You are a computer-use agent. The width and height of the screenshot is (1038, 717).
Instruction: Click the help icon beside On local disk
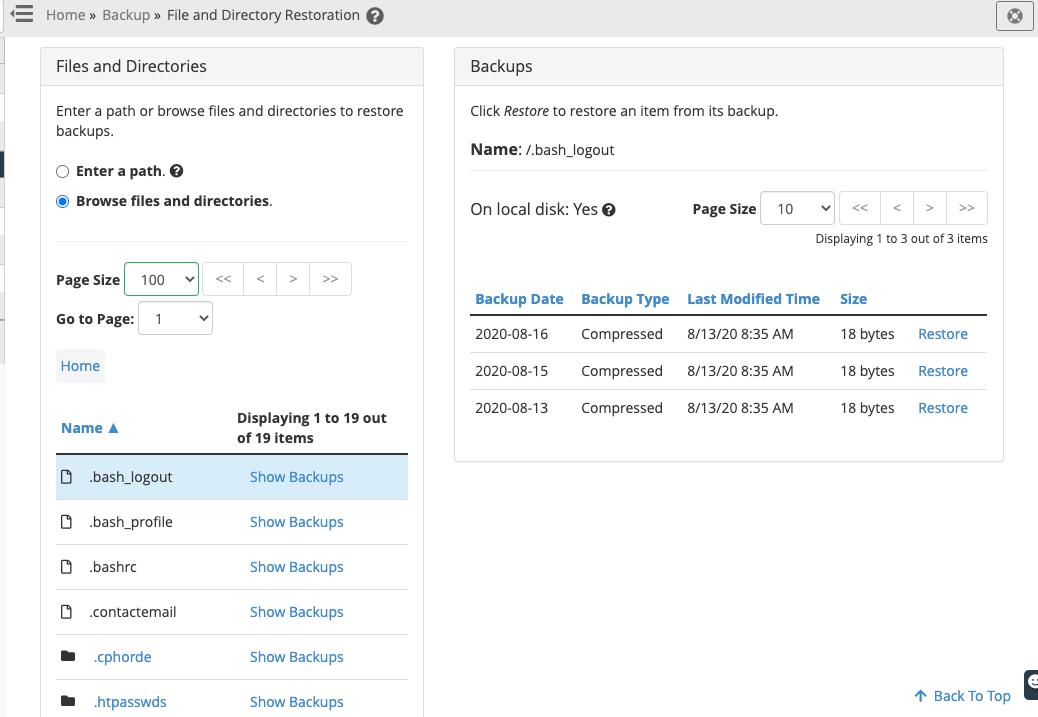(x=608, y=210)
